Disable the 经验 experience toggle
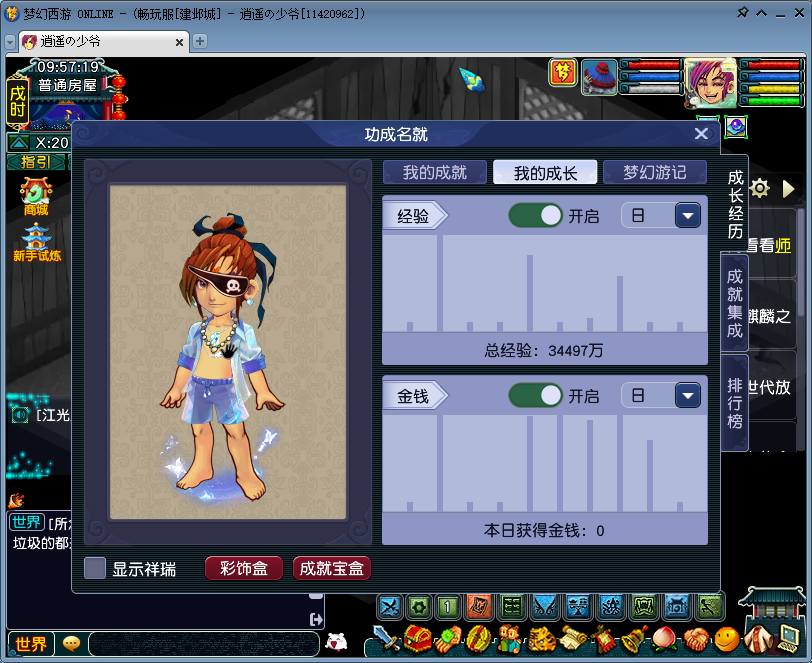The image size is (812, 663). (534, 215)
